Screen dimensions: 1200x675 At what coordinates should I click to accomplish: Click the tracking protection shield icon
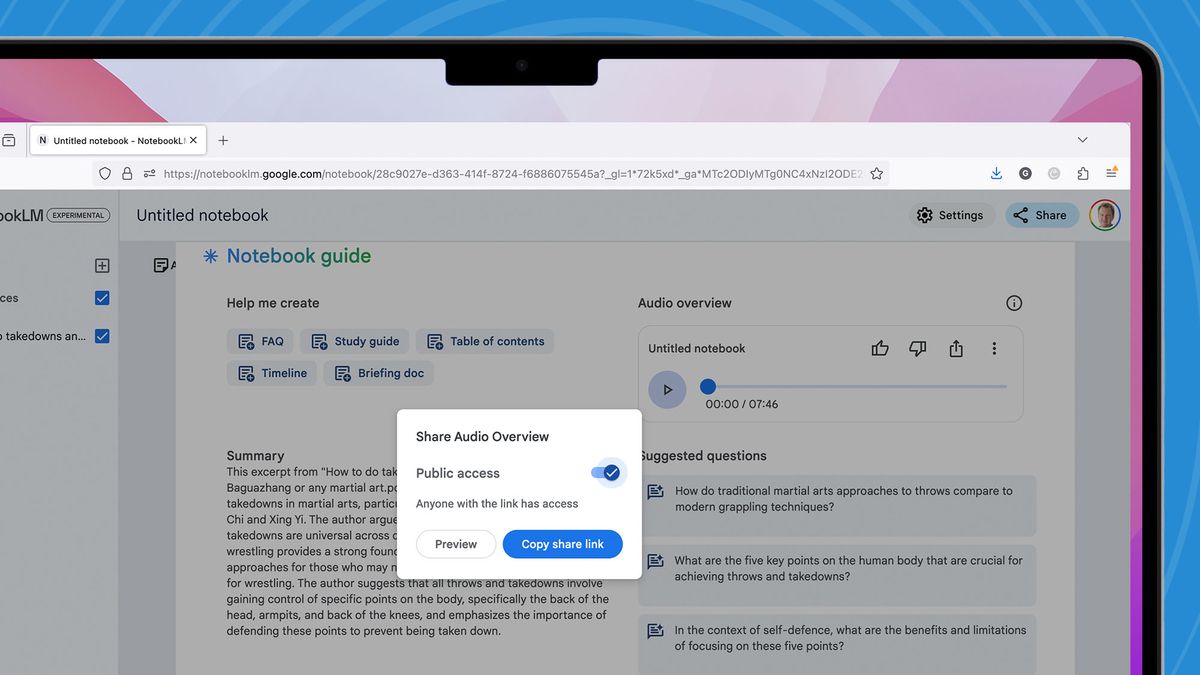105,173
